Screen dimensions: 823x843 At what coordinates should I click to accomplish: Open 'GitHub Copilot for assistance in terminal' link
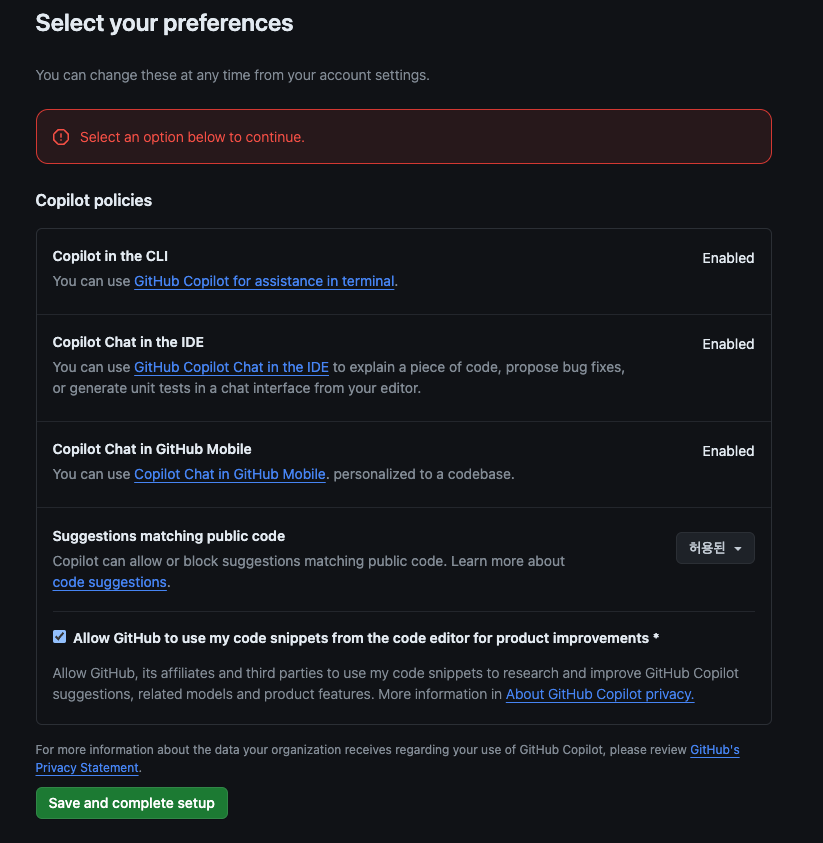tap(264, 282)
